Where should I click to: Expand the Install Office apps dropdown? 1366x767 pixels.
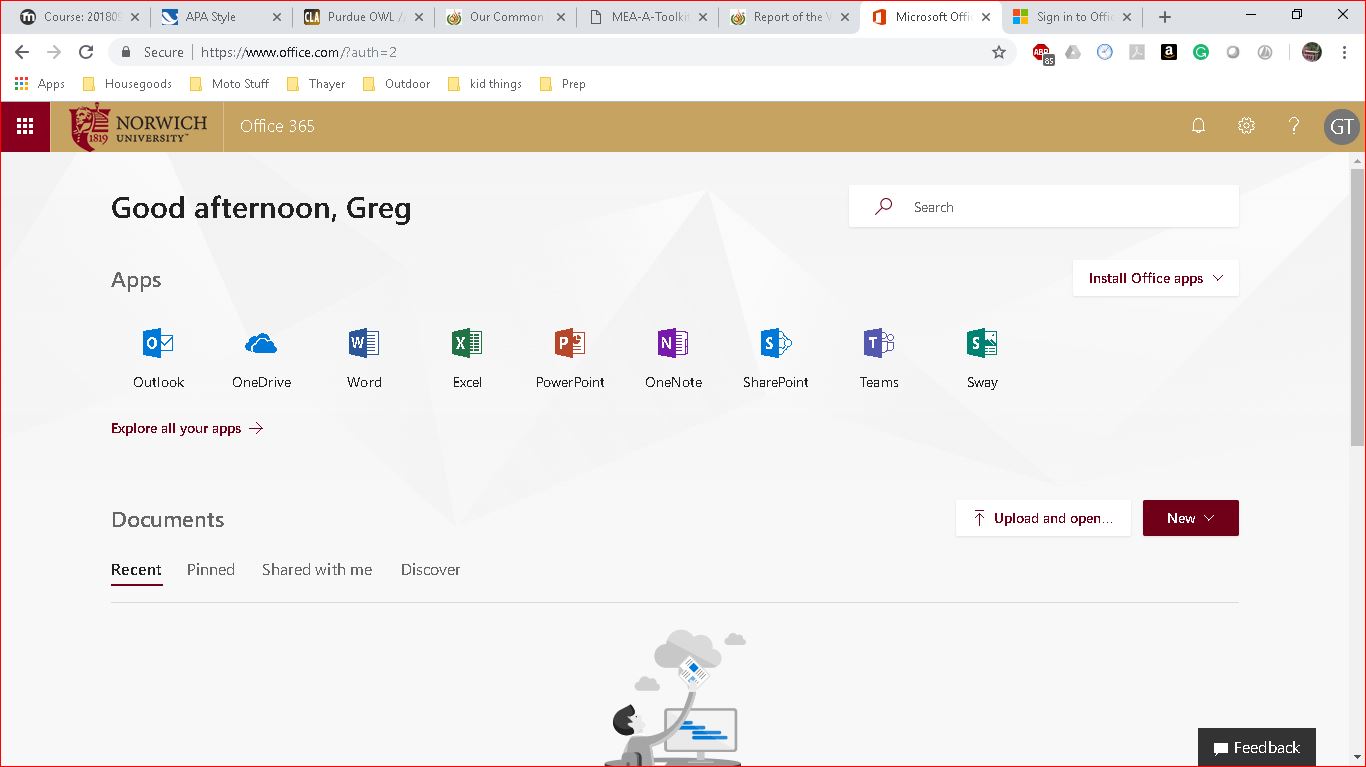1156,278
